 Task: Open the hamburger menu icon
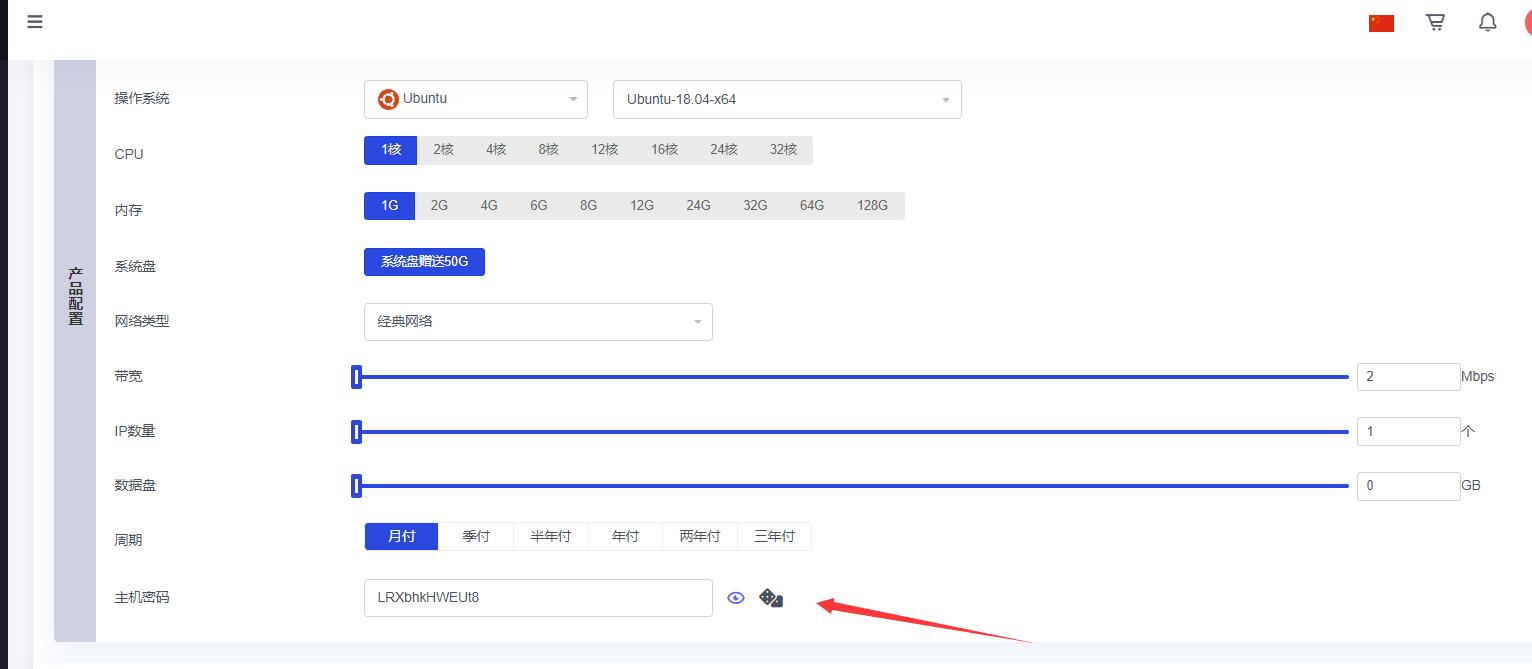pyautogui.click(x=35, y=22)
